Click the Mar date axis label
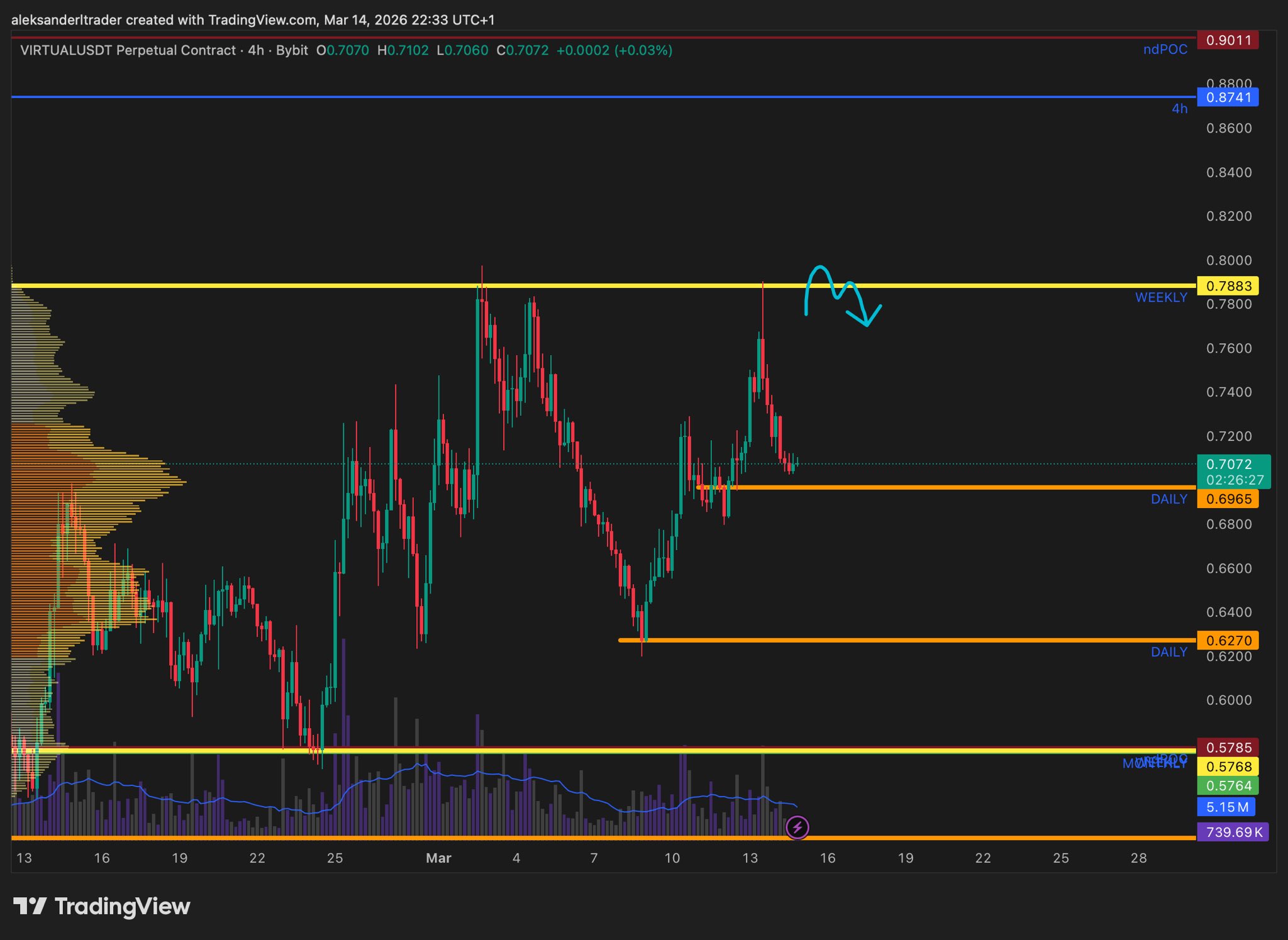Image resolution: width=1288 pixels, height=940 pixels. click(438, 858)
